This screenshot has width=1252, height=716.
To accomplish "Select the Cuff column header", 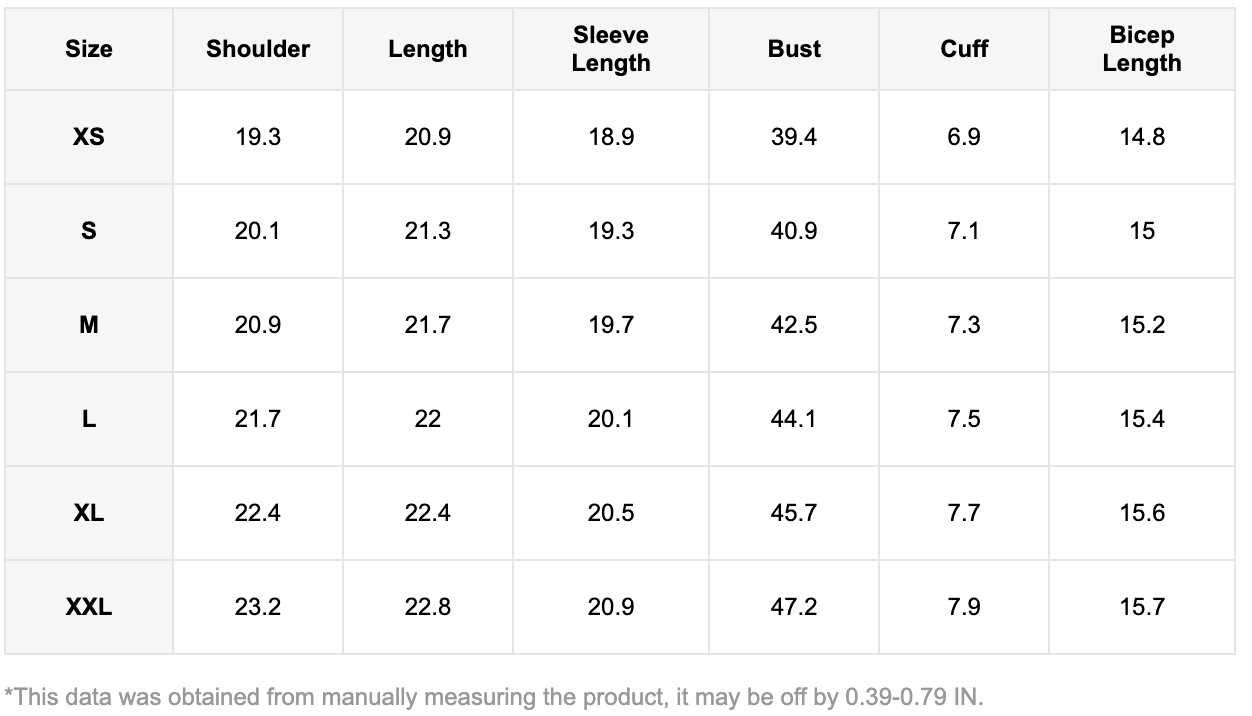I will tap(964, 49).
